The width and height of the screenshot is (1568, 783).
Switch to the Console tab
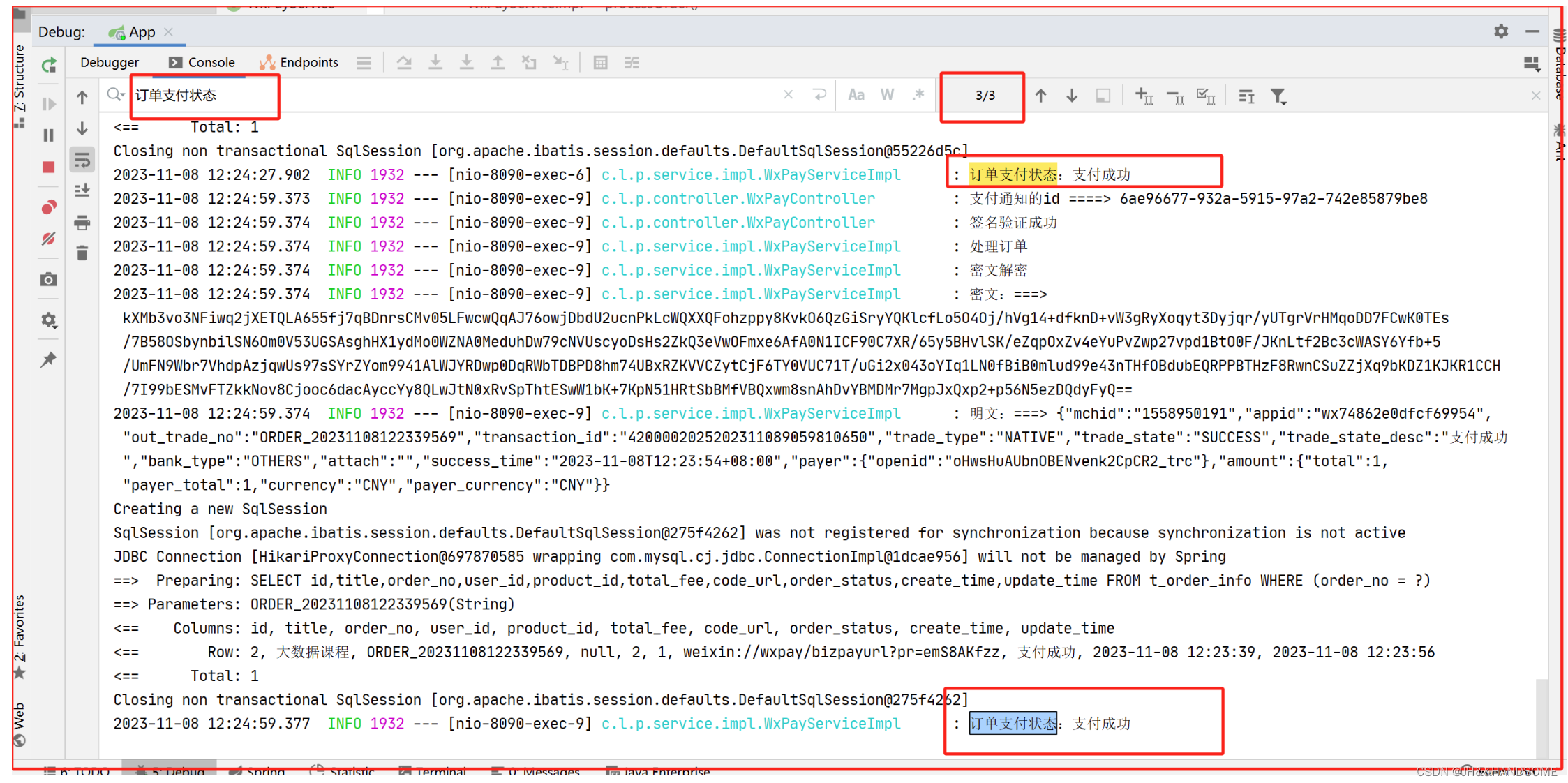point(202,63)
